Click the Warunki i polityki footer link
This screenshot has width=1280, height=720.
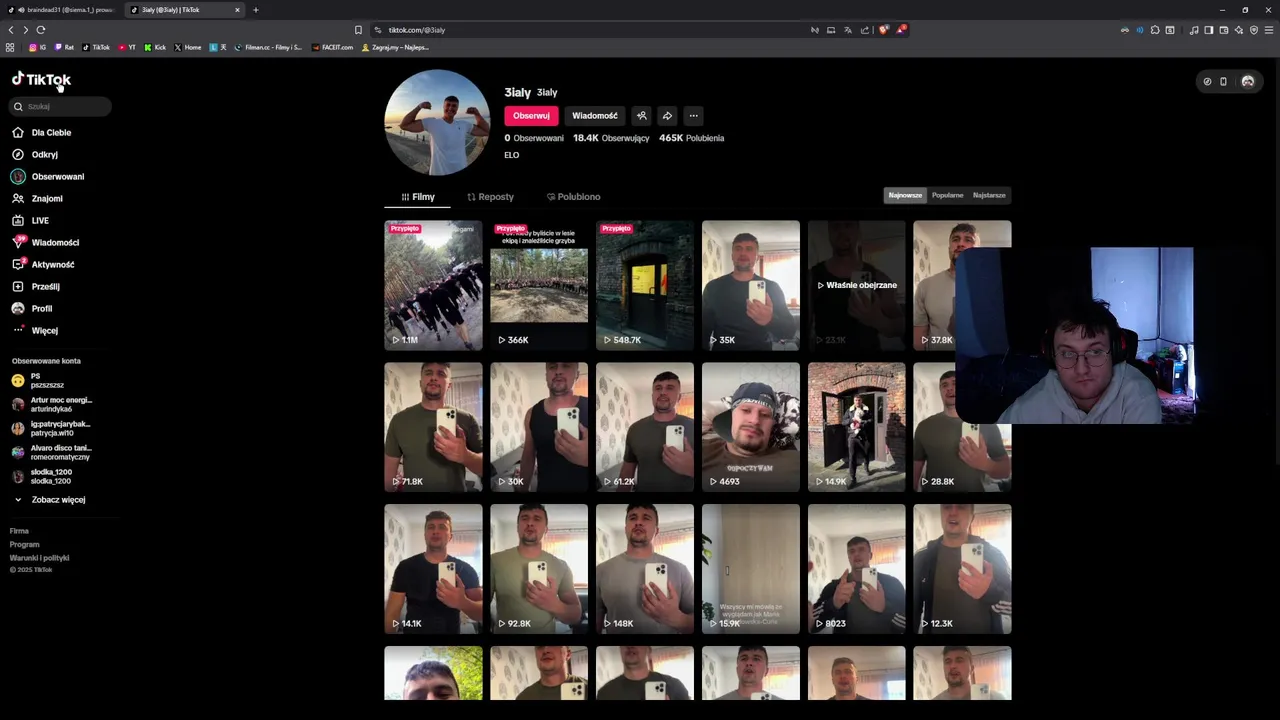[x=39, y=558]
